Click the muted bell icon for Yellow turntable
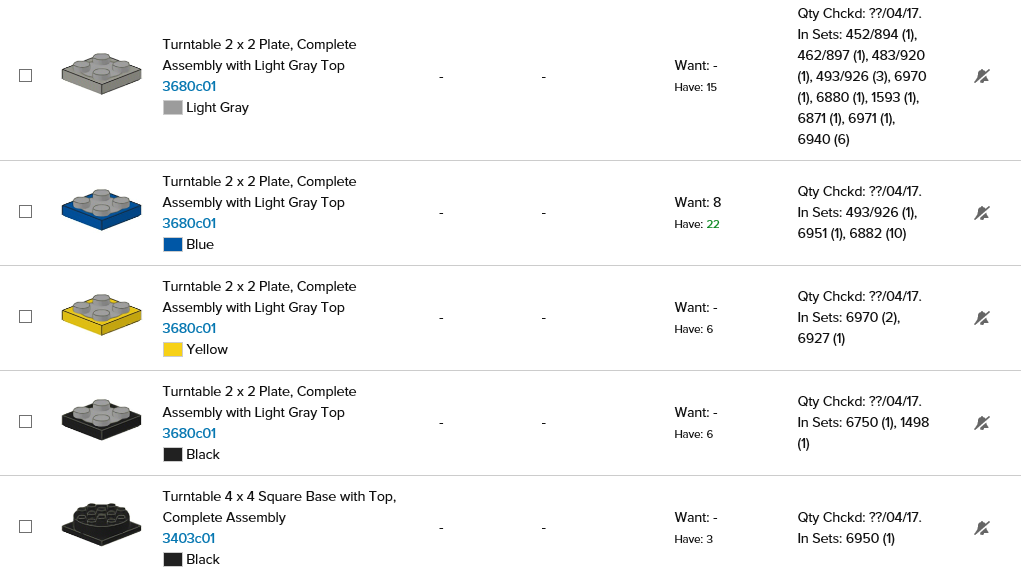This screenshot has width=1021, height=573. coord(982,318)
